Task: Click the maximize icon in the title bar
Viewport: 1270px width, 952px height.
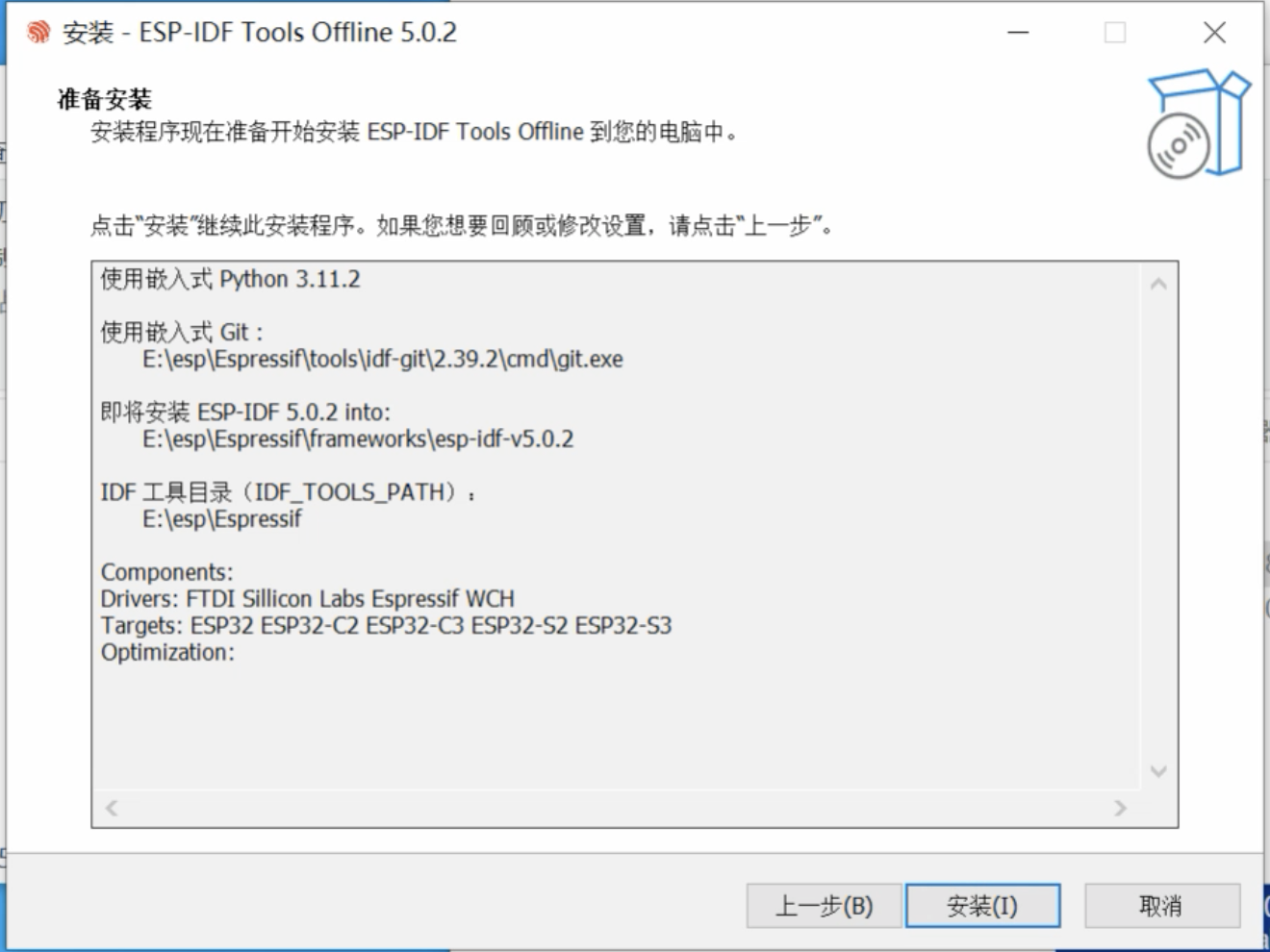Action: click(x=1115, y=33)
